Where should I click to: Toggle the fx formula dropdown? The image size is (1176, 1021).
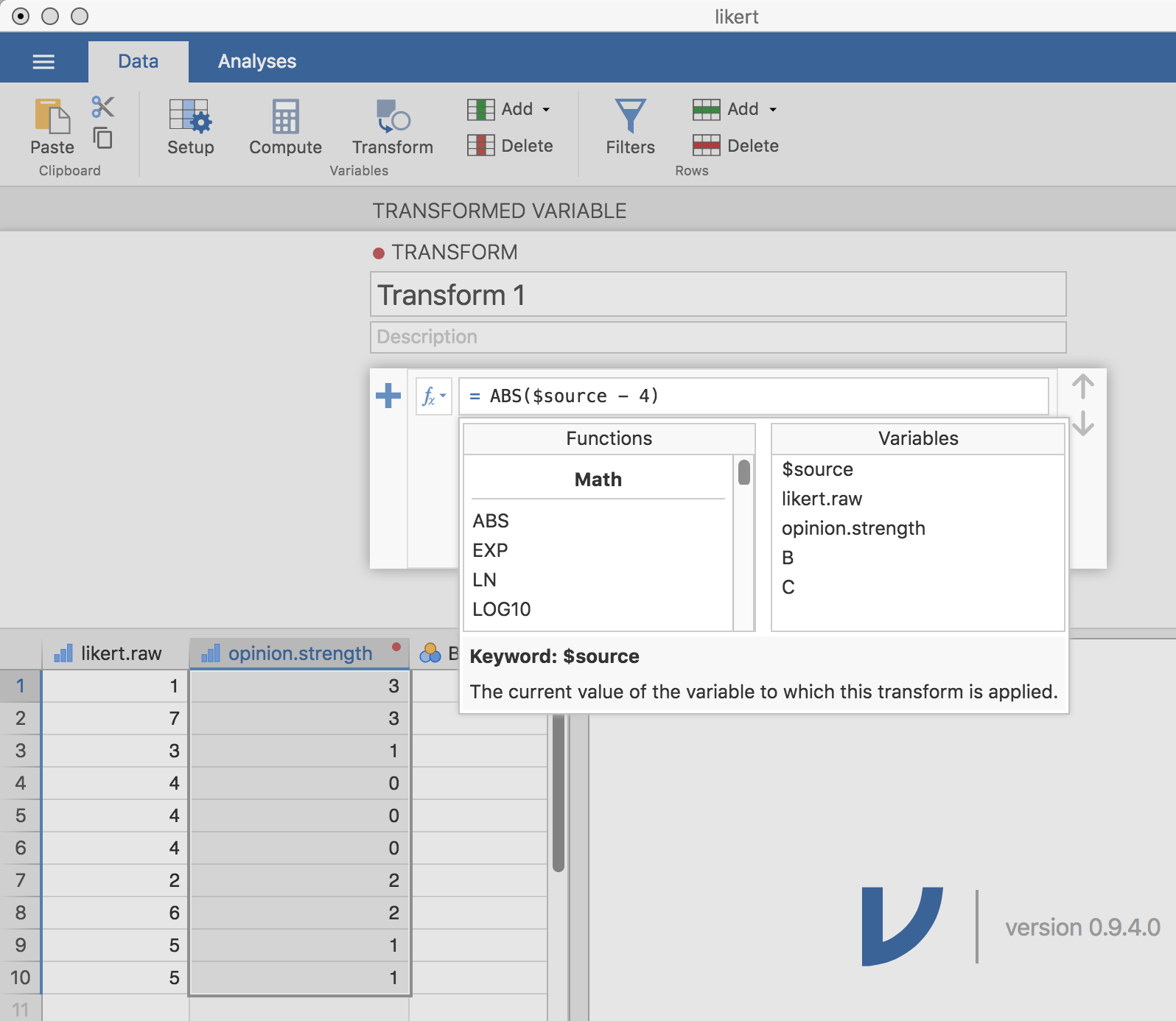click(433, 396)
